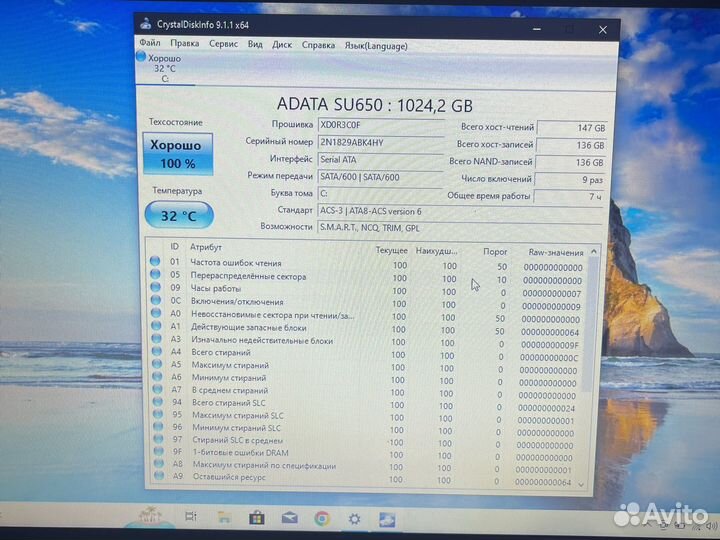Click the status icon for Максимум стираний SLC

tap(158, 414)
